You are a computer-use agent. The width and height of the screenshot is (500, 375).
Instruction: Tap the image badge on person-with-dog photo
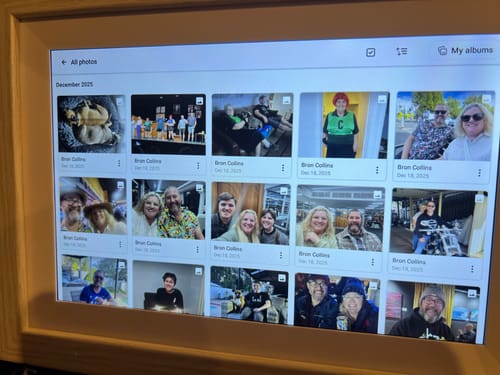click(x=282, y=278)
